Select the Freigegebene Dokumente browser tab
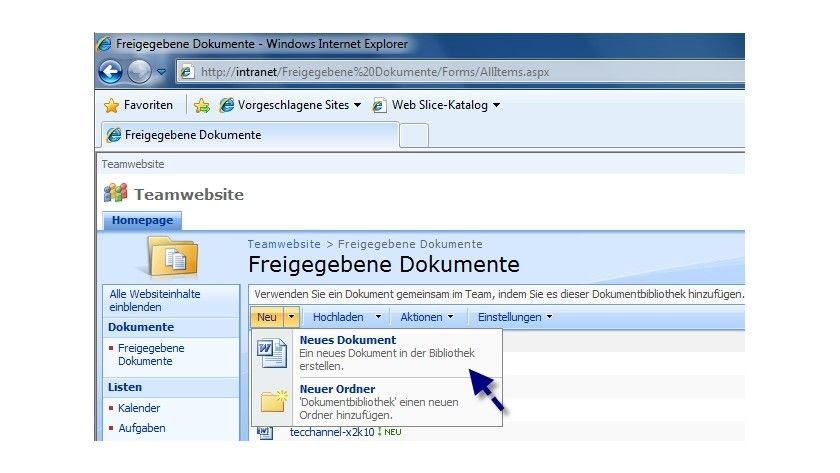Image resolution: width=840 pixels, height=473 pixels. 250,135
